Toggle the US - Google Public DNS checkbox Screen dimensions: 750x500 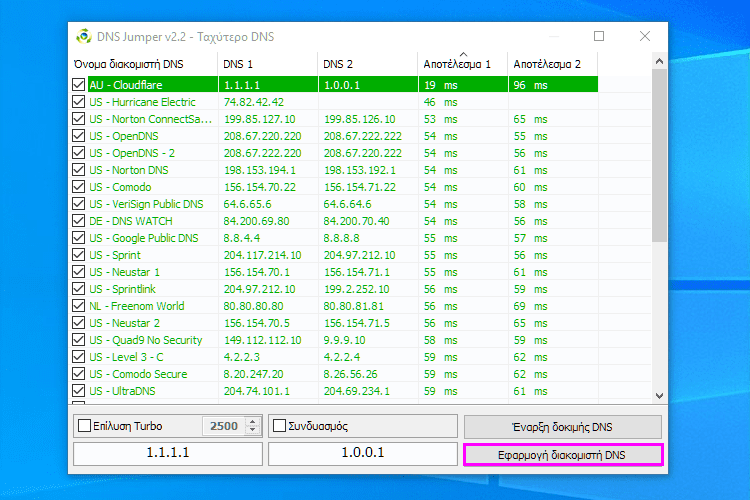click(x=78, y=238)
